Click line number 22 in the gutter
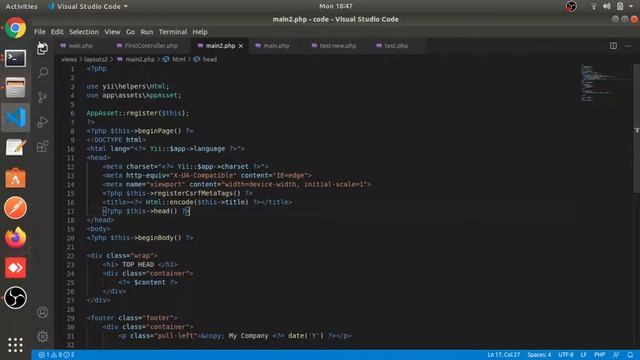 [71, 256]
